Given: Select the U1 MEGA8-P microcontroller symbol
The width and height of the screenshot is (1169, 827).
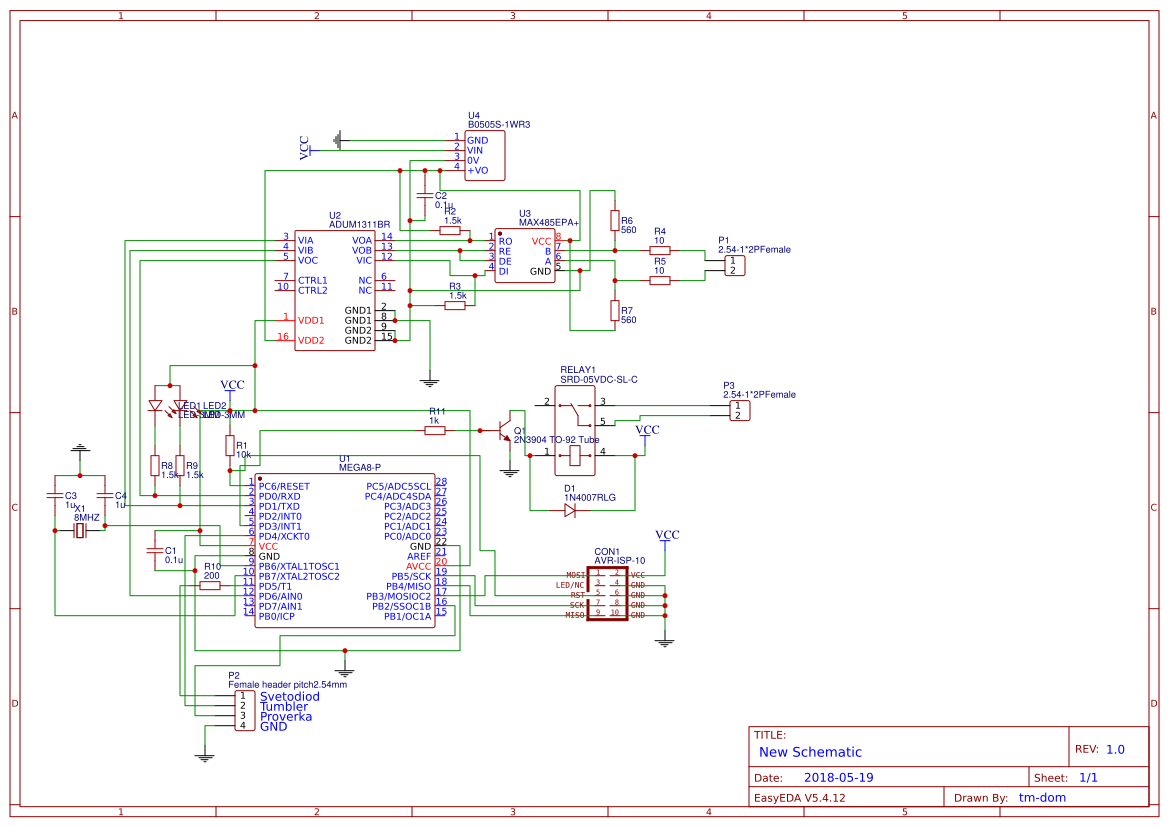Looking at the screenshot, I should point(345,548).
